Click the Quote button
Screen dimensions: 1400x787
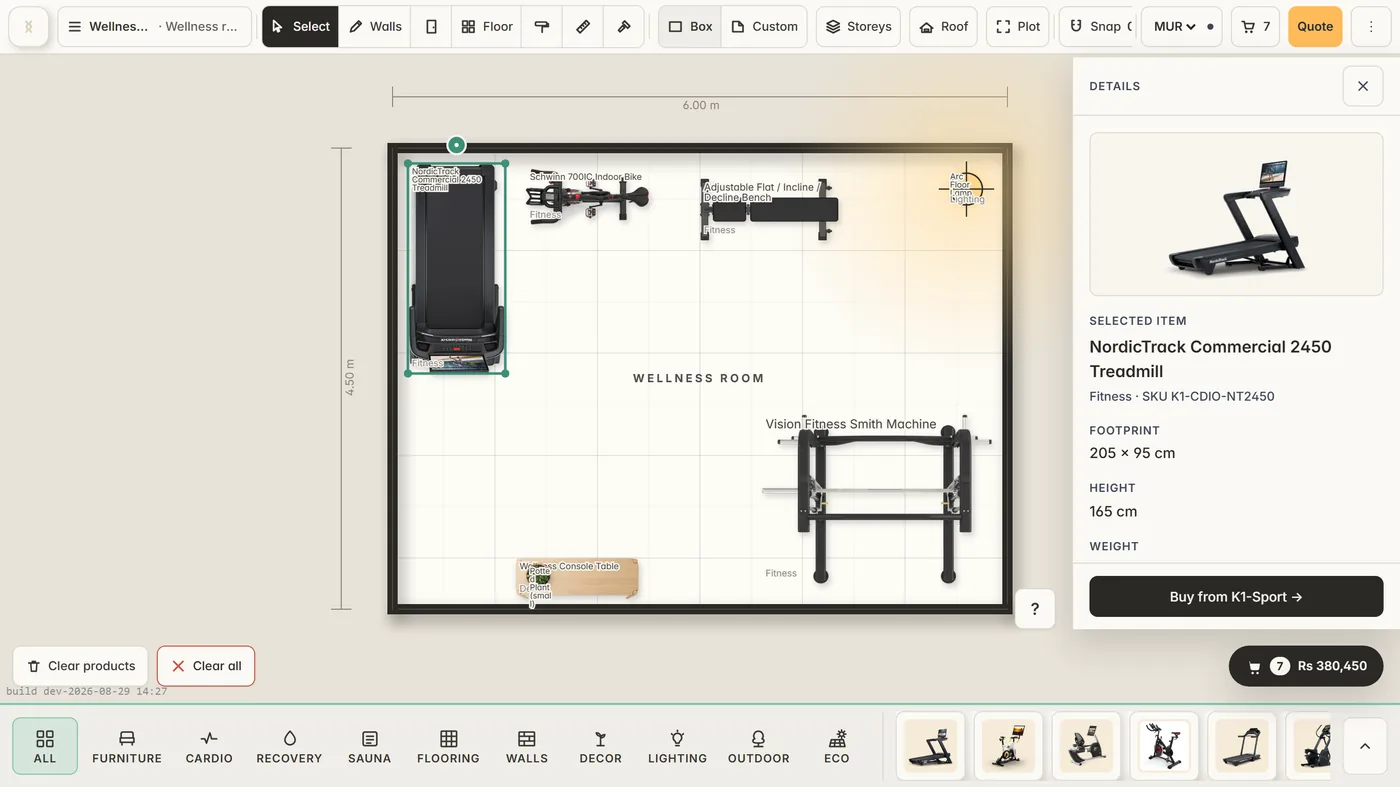click(1315, 27)
